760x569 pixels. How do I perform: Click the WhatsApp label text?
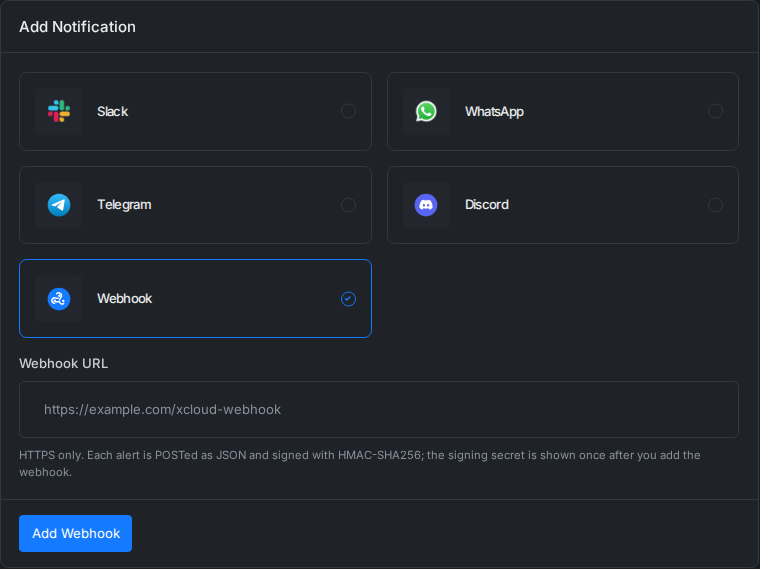pyautogui.click(x=494, y=111)
